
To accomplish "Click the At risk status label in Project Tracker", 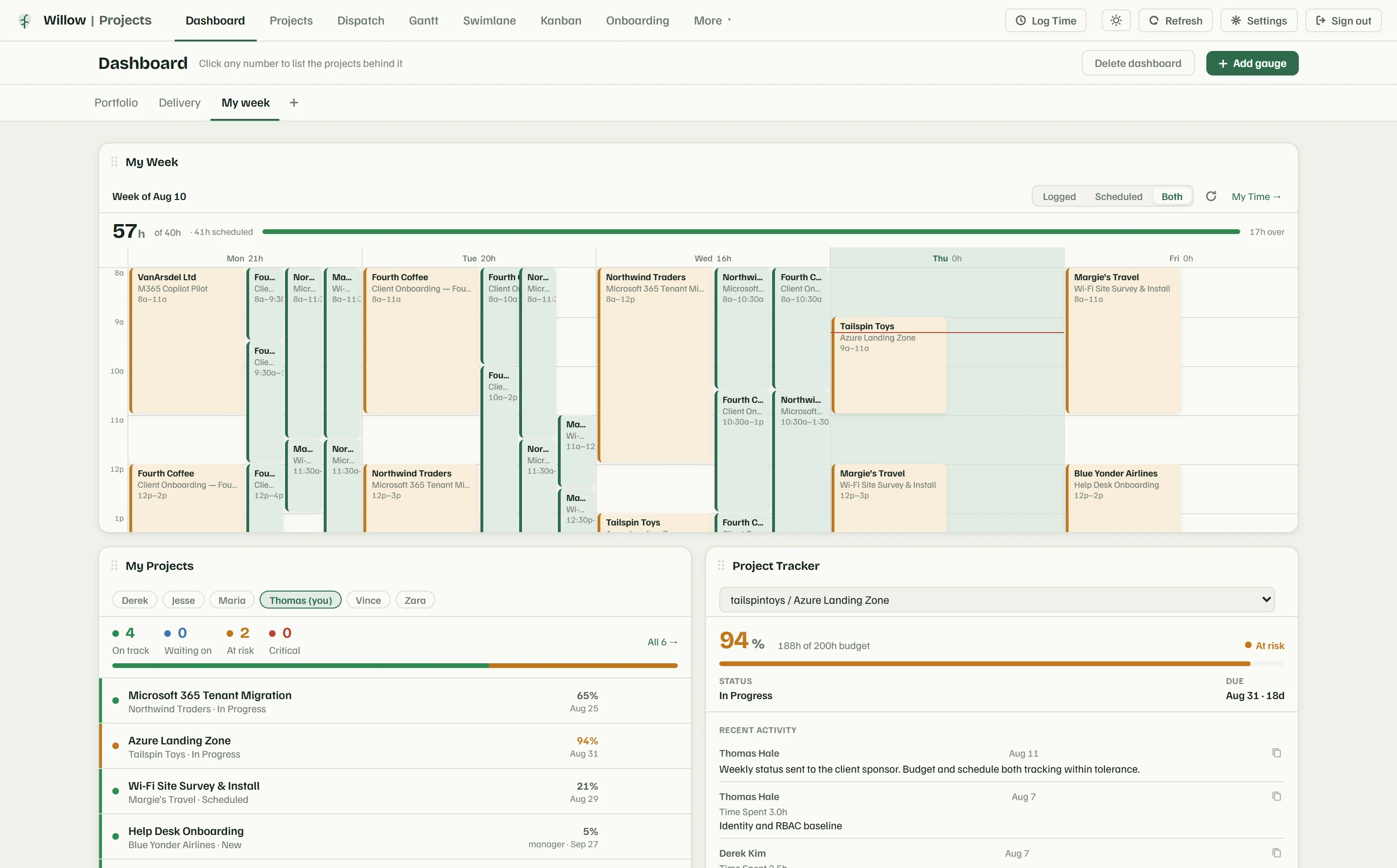I will (1264, 645).
